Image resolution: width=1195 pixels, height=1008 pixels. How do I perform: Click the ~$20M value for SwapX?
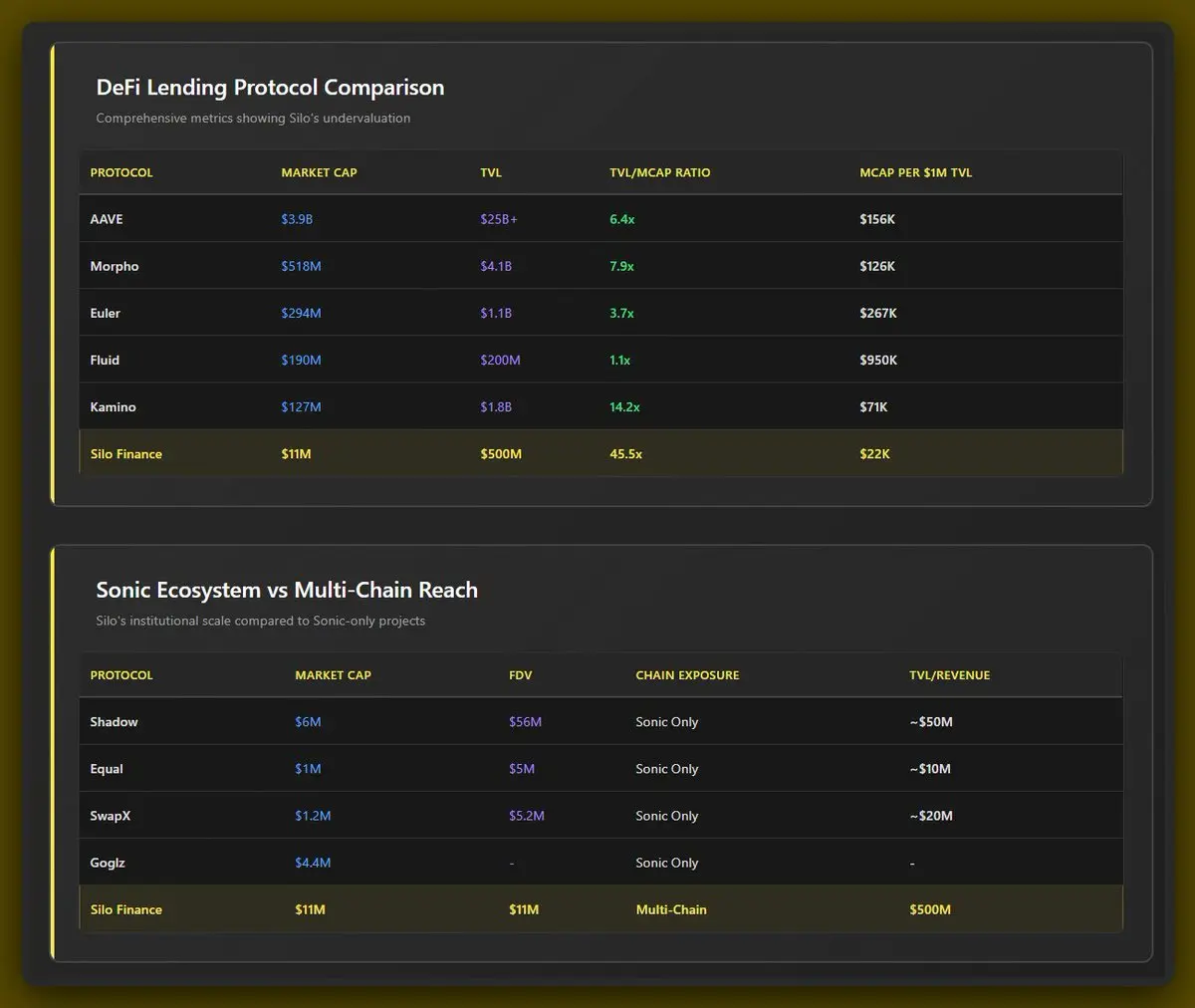931,816
